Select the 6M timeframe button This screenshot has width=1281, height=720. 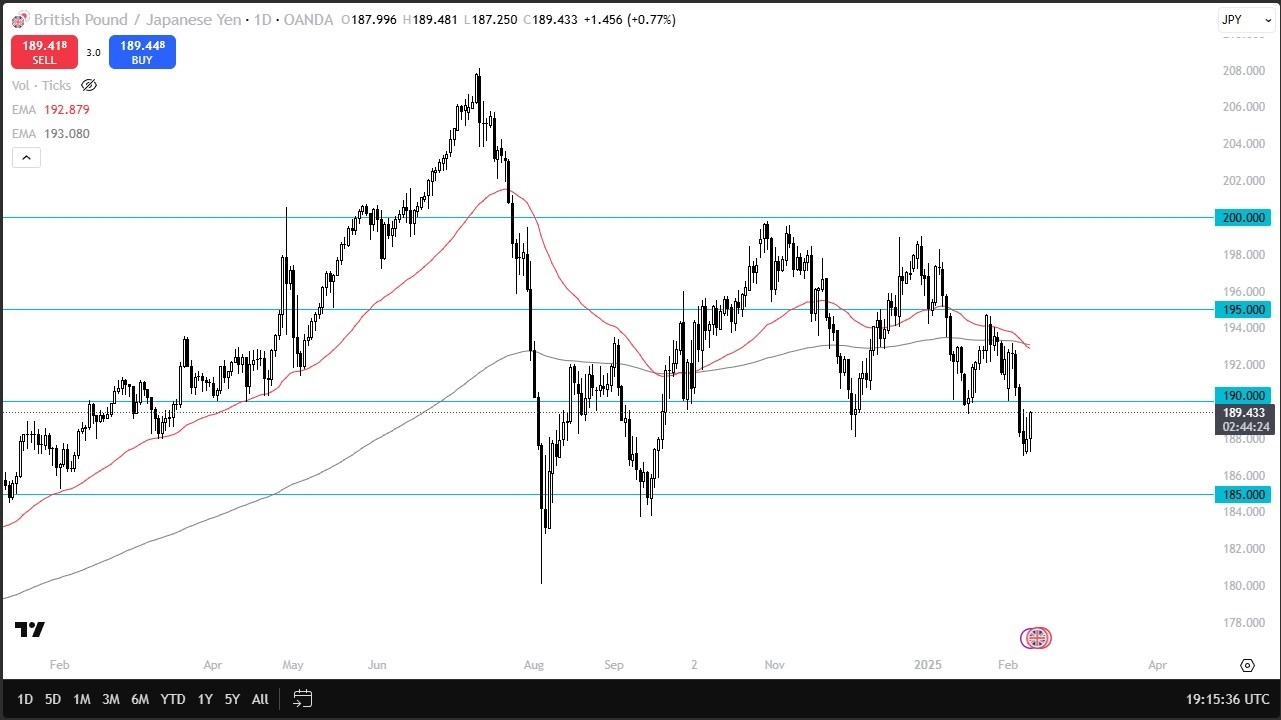coord(140,699)
